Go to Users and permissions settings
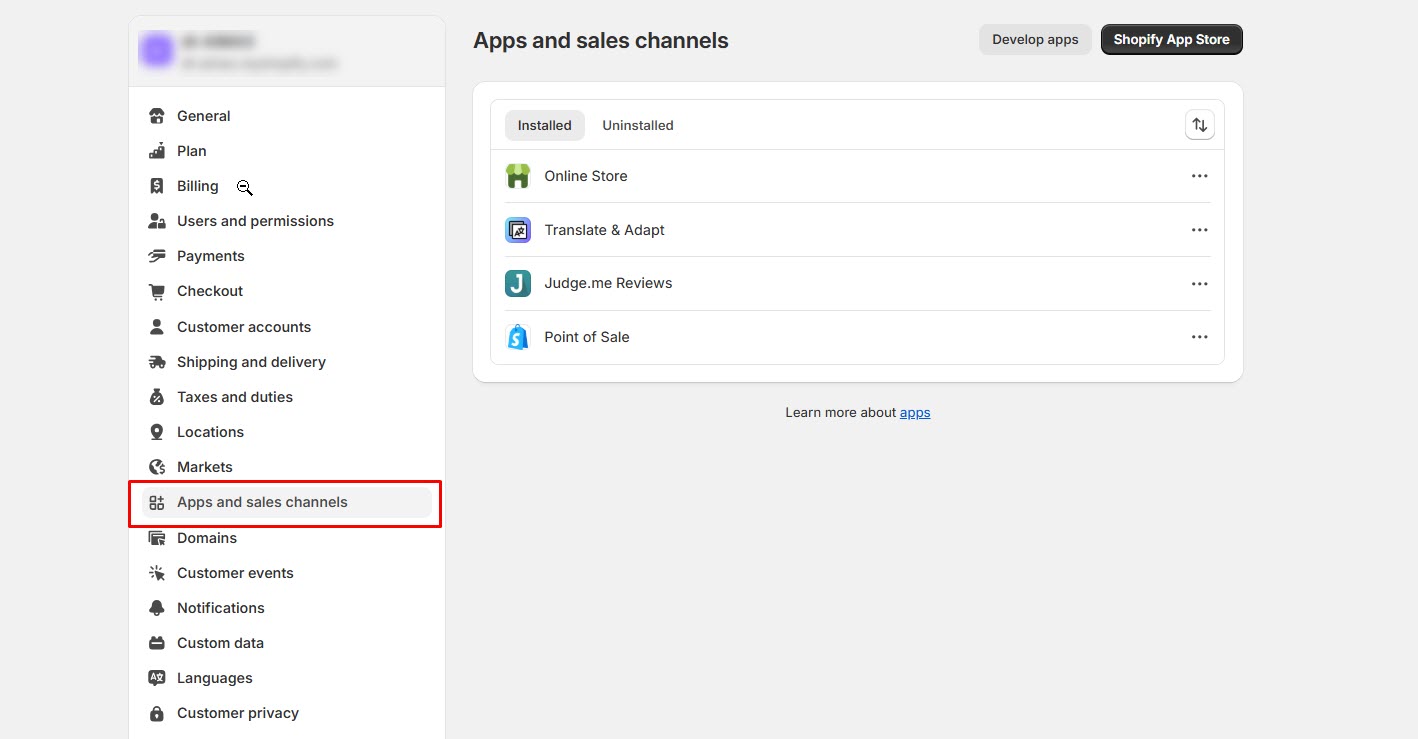The image size is (1418, 739). 255,221
